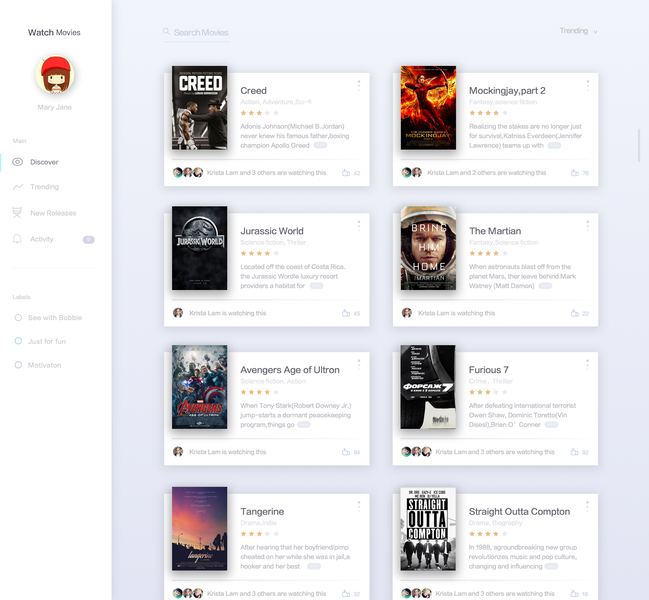Expand Avengers description with more badge
649x600 pixels.
point(304,425)
